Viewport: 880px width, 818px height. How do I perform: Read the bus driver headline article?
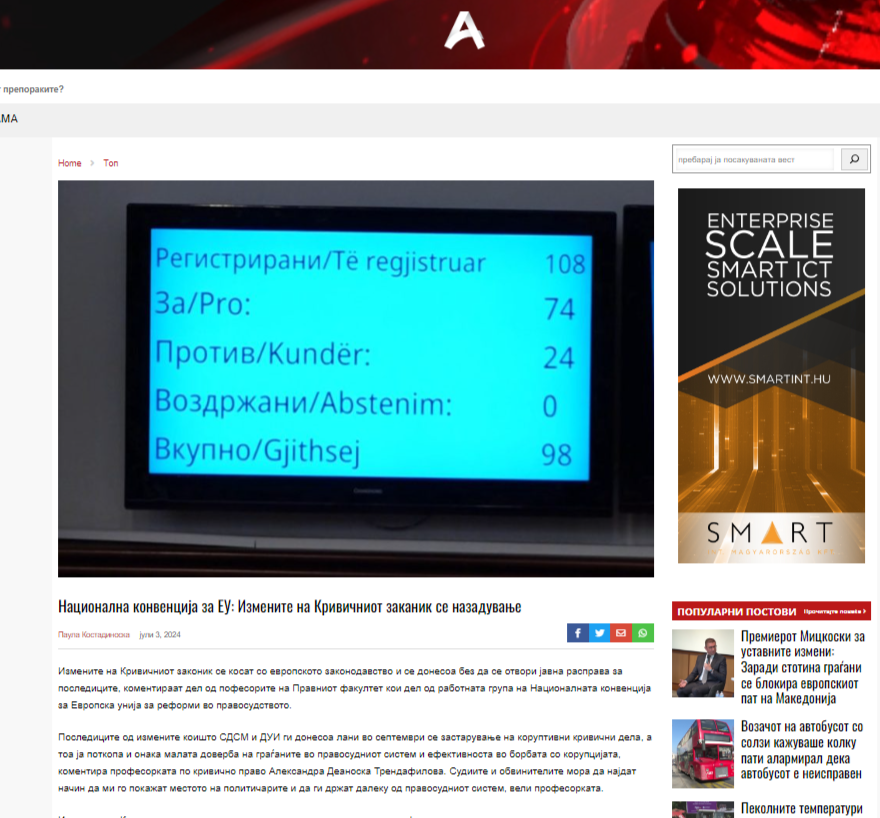tap(802, 750)
